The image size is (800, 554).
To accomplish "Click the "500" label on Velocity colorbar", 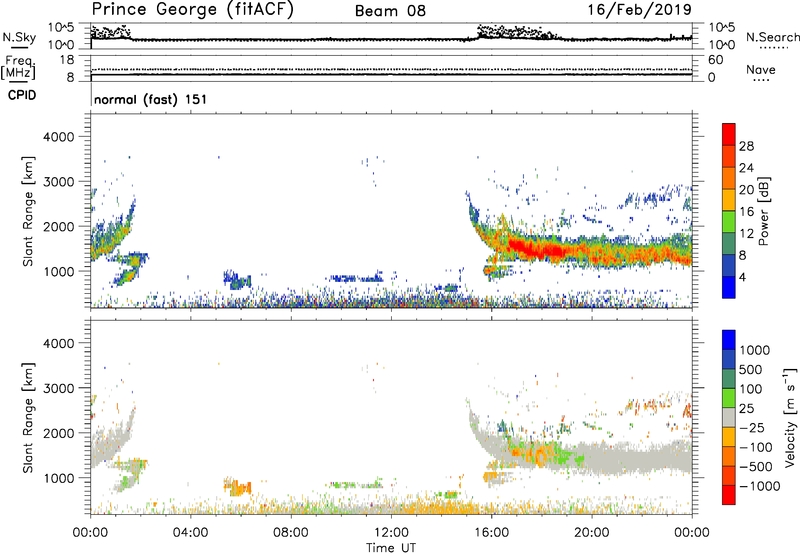I will click(x=751, y=369).
